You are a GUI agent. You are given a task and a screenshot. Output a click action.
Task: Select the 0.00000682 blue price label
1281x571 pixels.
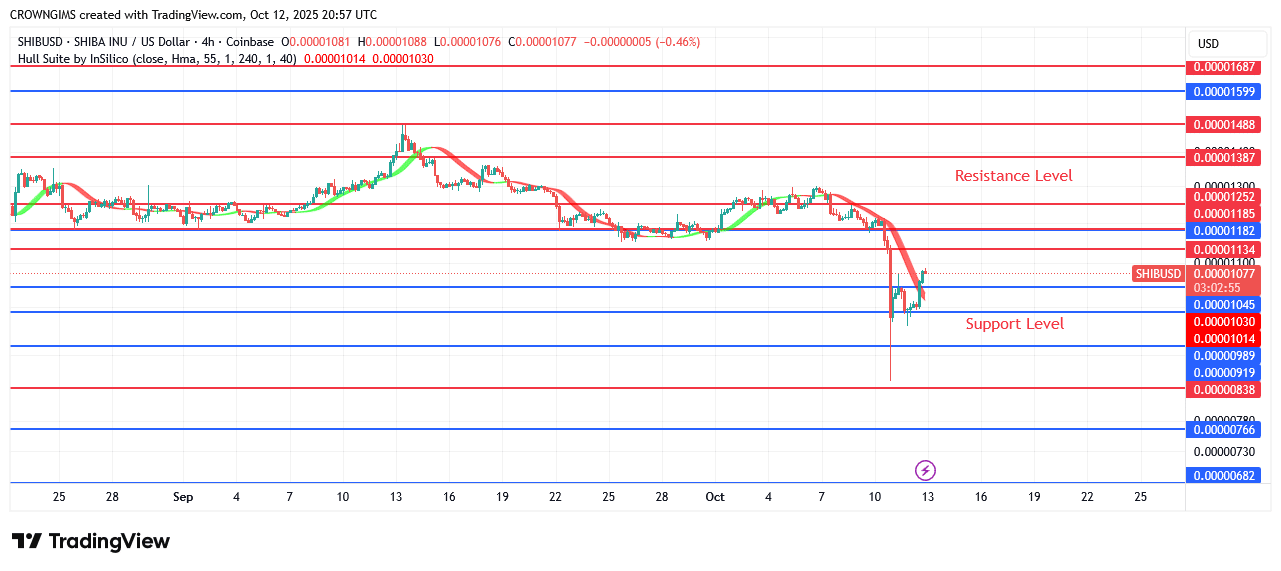(x=1220, y=475)
